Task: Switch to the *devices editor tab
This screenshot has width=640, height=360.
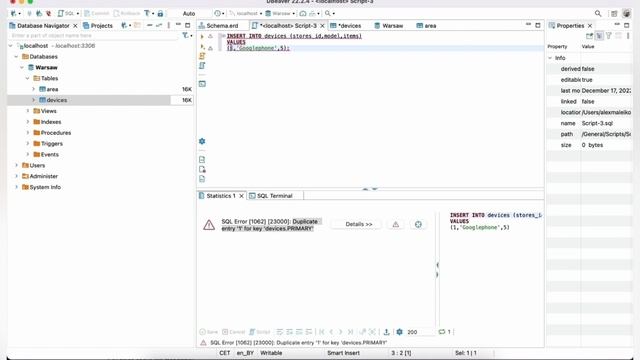Action: point(346,25)
